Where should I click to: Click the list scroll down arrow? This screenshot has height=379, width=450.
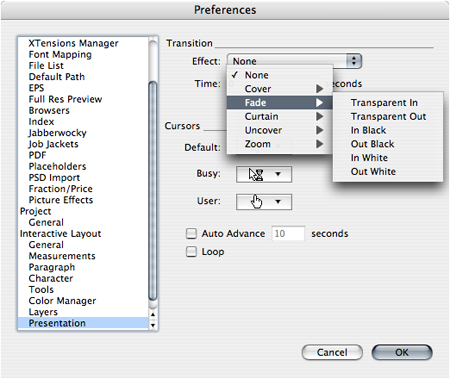pos(153,325)
